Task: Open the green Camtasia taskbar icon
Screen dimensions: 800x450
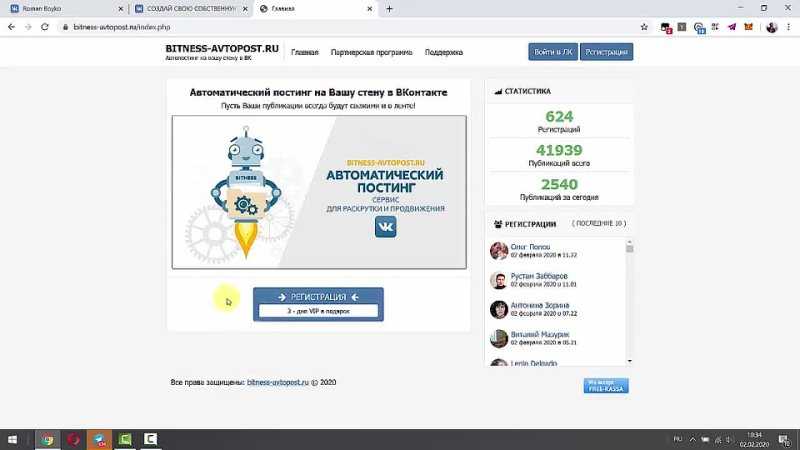Action: (x=125, y=439)
